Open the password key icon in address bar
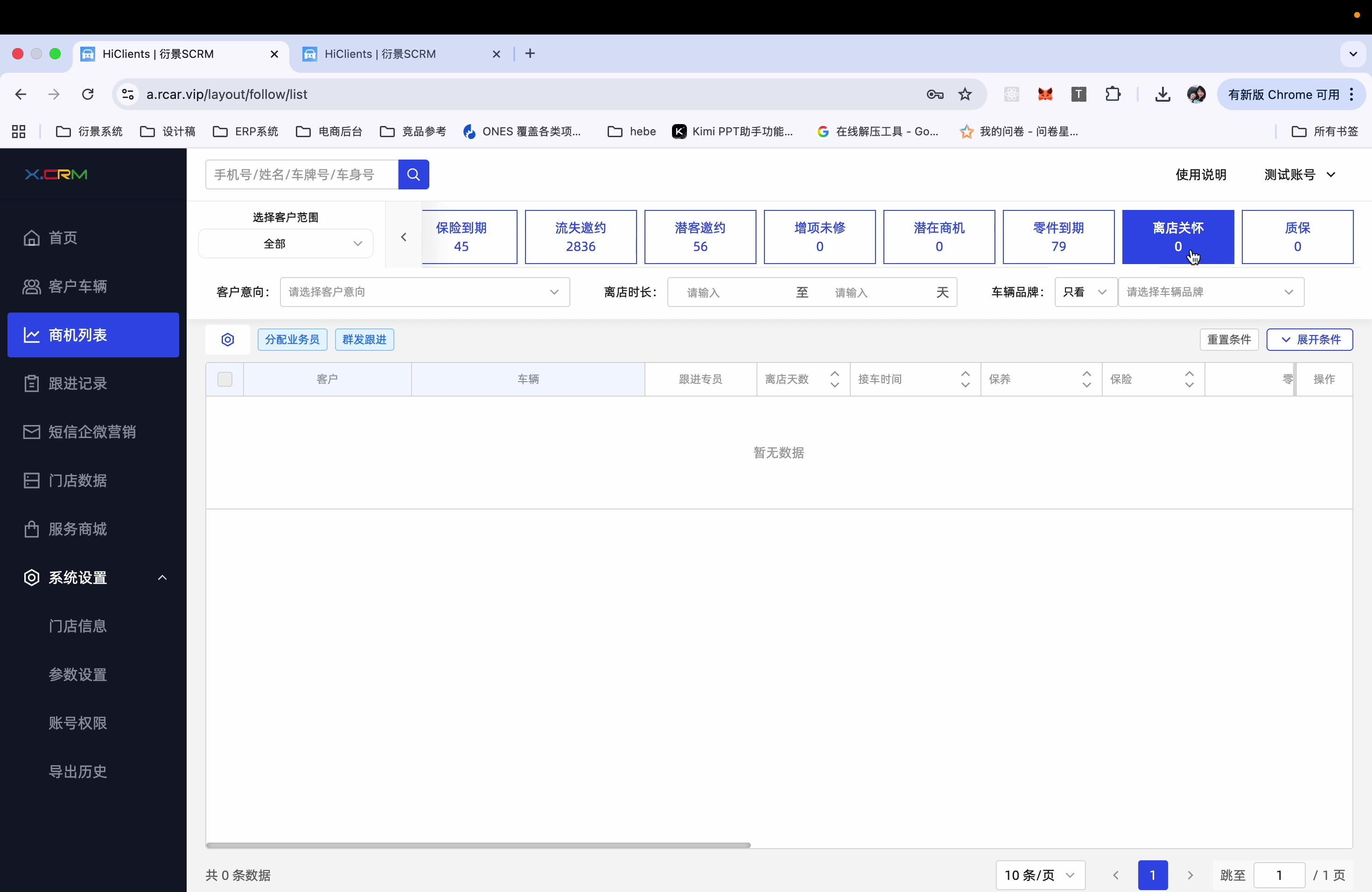The image size is (1372, 892). pos(934,95)
